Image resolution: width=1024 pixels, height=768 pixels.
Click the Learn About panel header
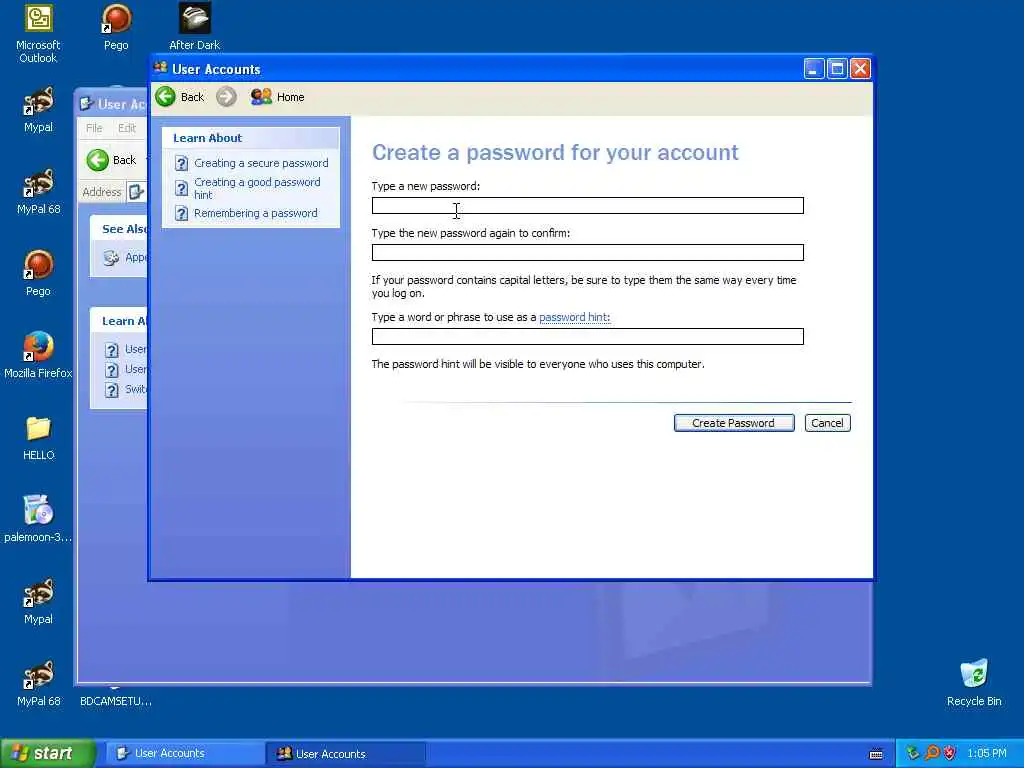pyautogui.click(x=251, y=138)
